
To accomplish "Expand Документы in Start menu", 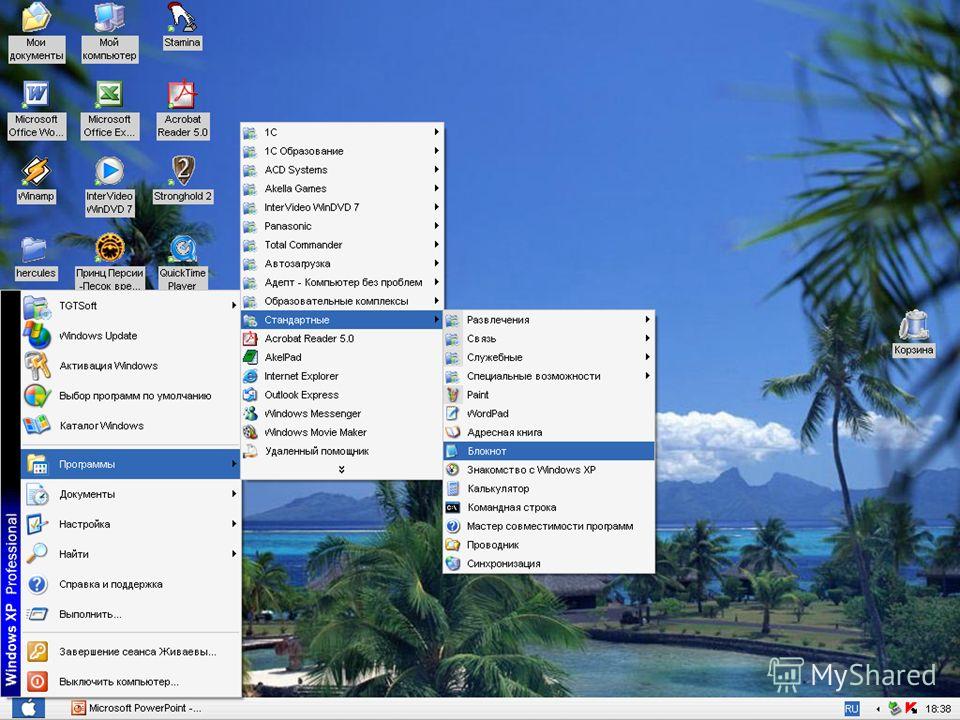I will tap(130, 494).
